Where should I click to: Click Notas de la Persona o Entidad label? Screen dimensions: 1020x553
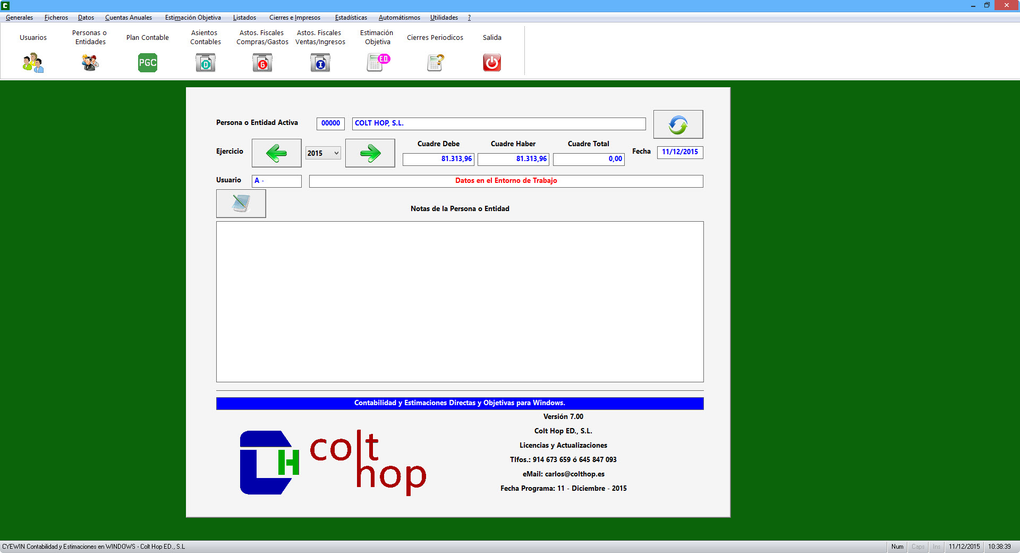tap(460, 209)
